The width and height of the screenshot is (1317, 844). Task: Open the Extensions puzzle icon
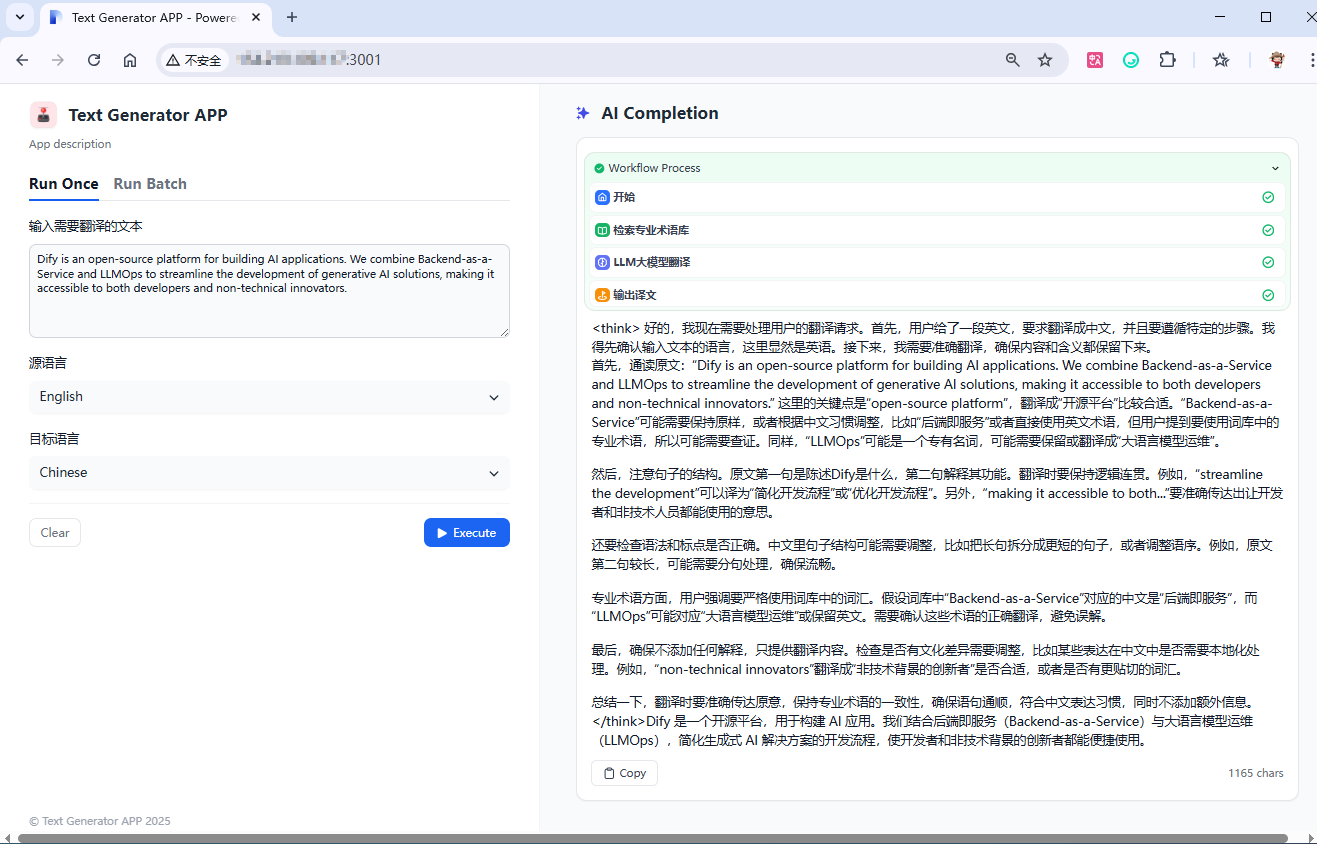(1167, 60)
